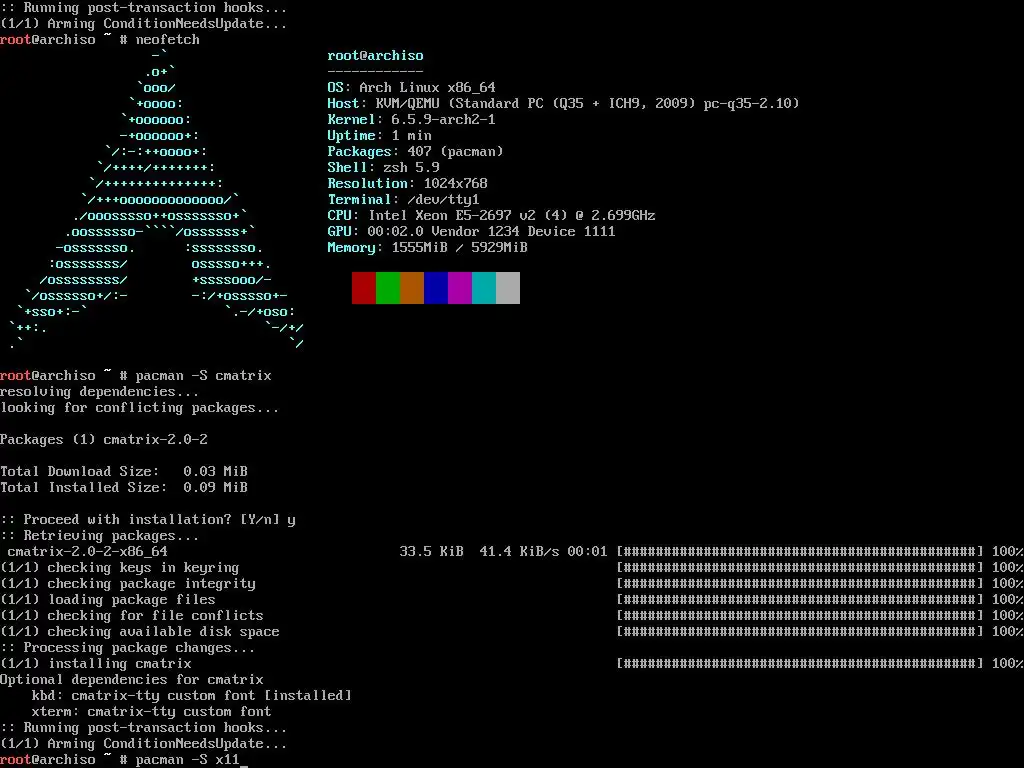1024x768 pixels.
Task: Click 'Packages (1) cmatrix-2.0-2' line
Action: click(104, 440)
